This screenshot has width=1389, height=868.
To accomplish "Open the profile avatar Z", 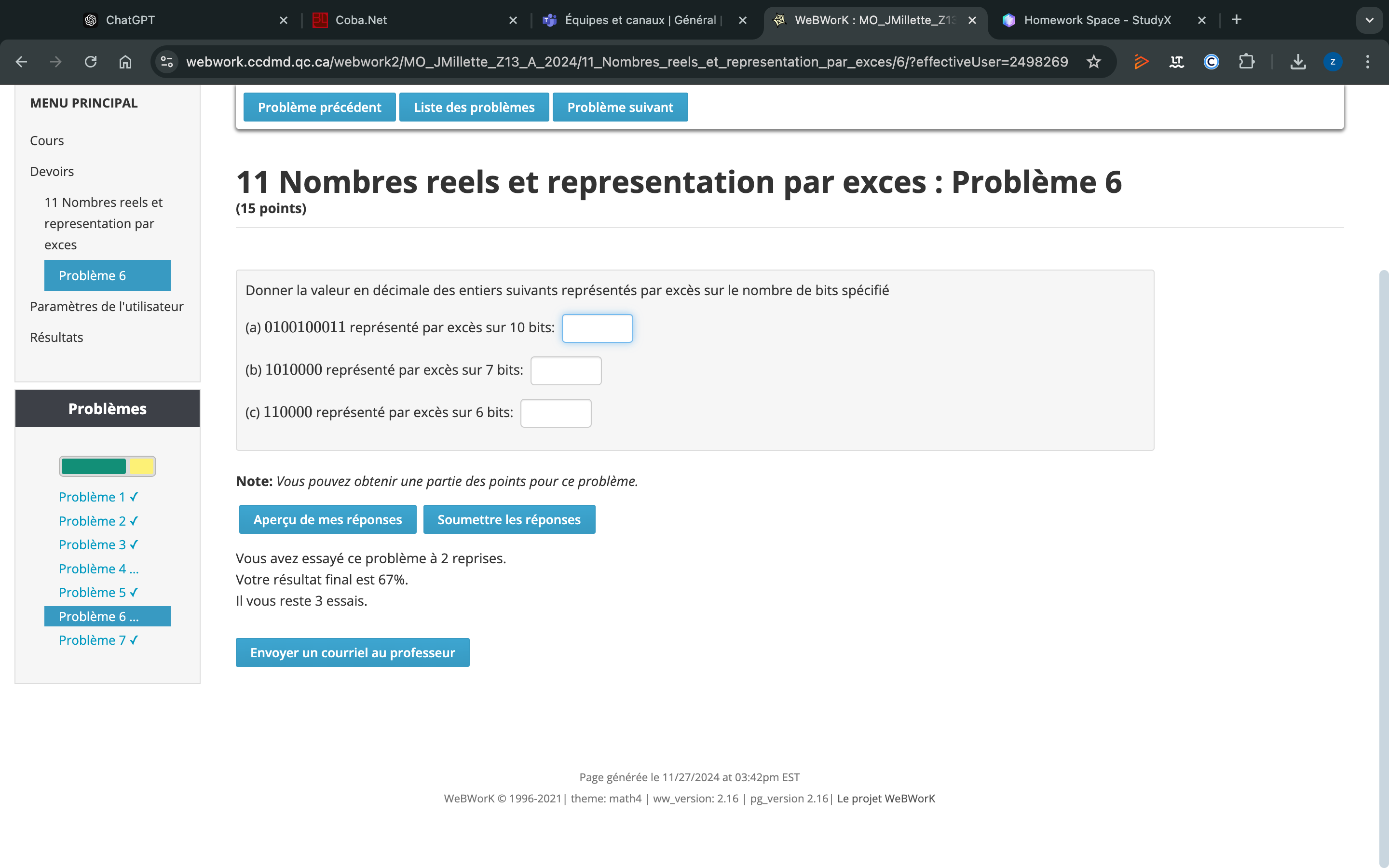I will pos(1333,61).
